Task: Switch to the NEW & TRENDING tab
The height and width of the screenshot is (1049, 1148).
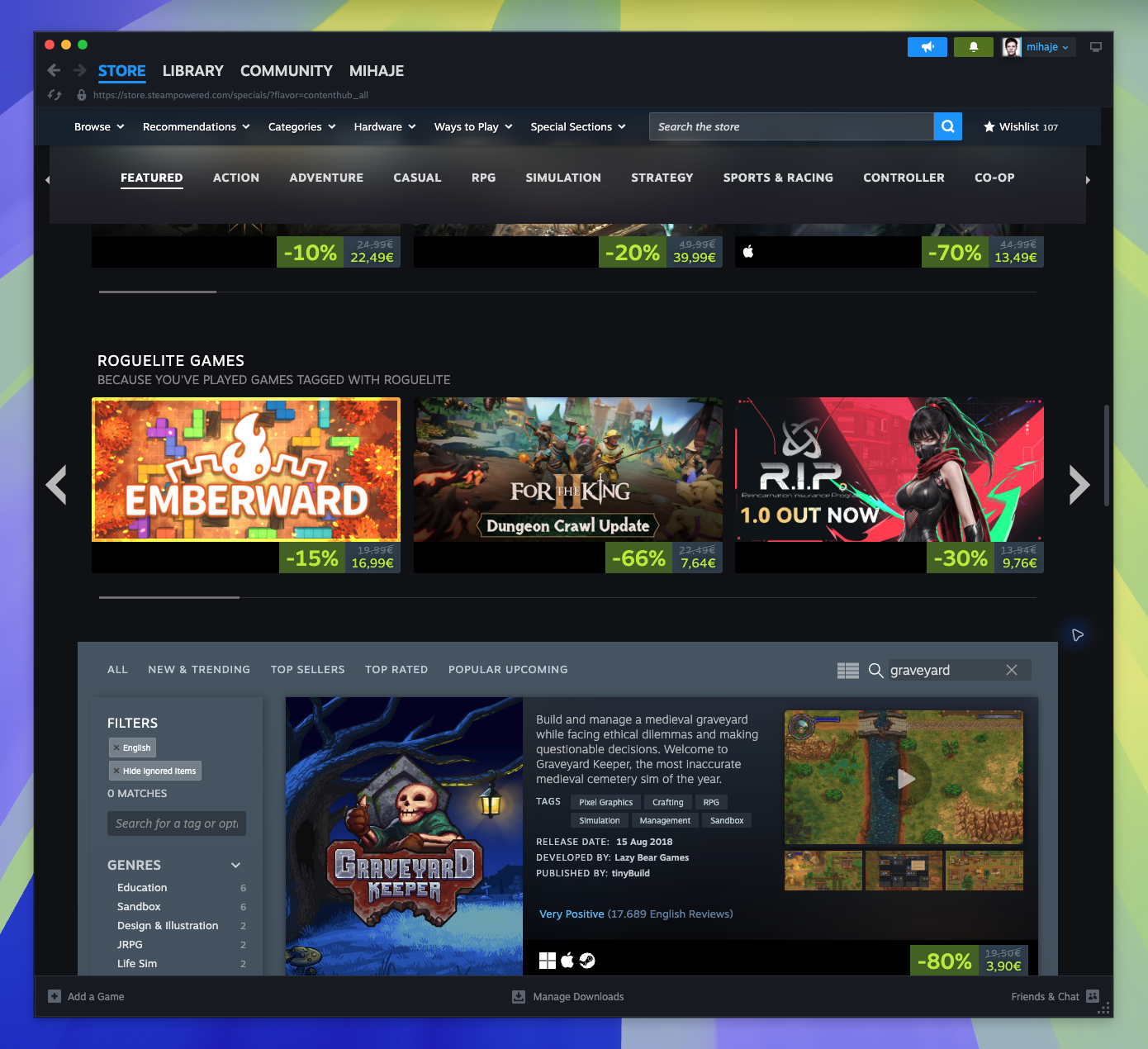Action: (199, 670)
